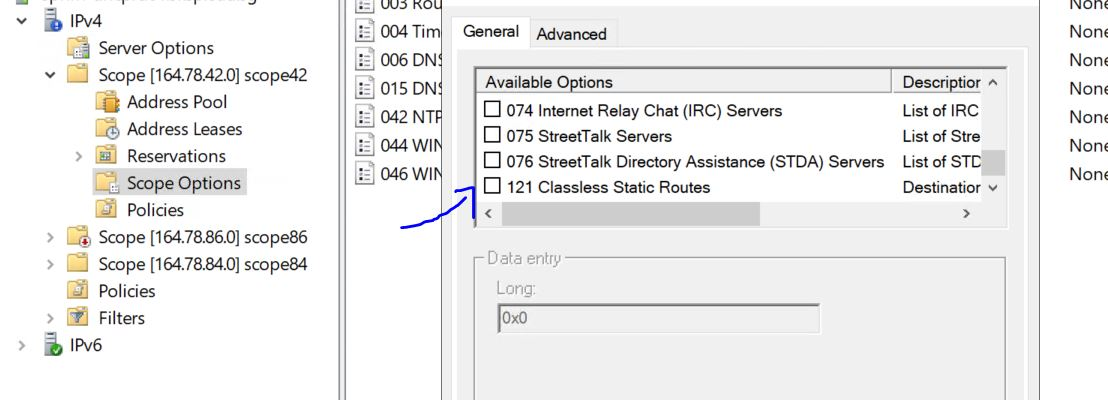Viewport: 1108px width, 400px height.
Task: Expand Scope 164.78.86.0 scope86
Action: click(49, 237)
